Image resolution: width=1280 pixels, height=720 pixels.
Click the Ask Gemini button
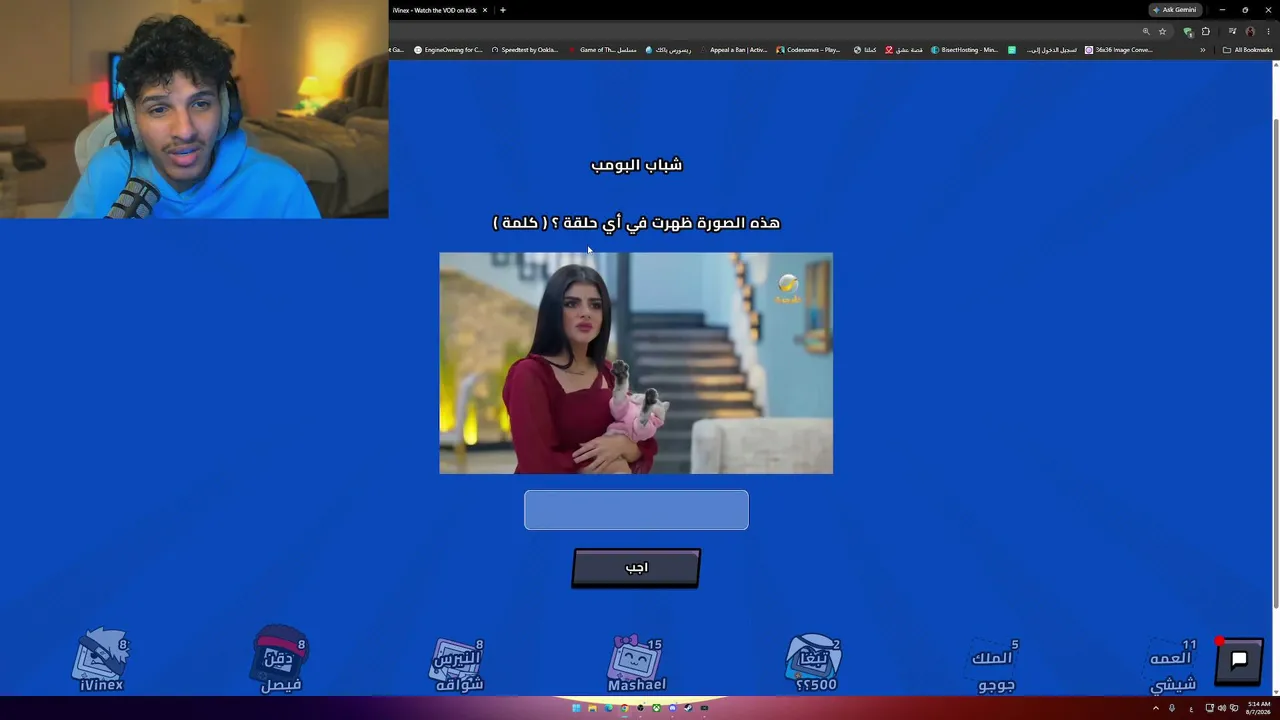click(1175, 10)
